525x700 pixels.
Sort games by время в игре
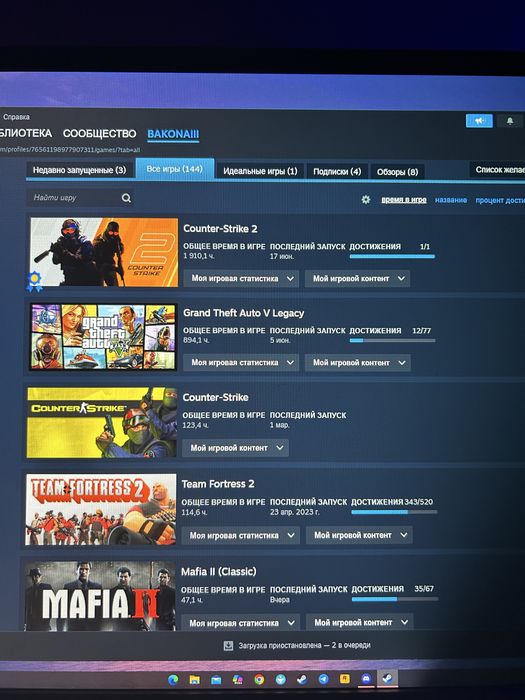pos(404,200)
